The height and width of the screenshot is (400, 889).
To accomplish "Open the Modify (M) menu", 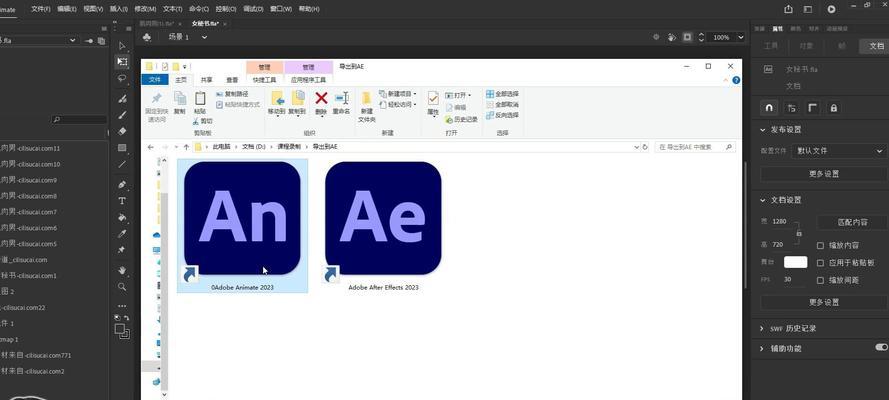I will [x=145, y=9].
